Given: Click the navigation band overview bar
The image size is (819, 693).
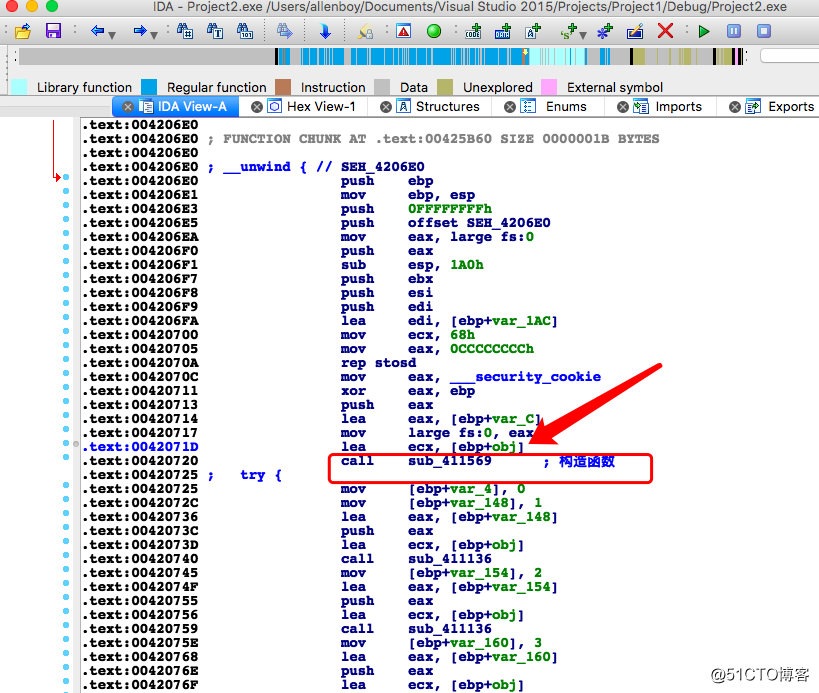Looking at the screenshot, I should coord(381,56).
